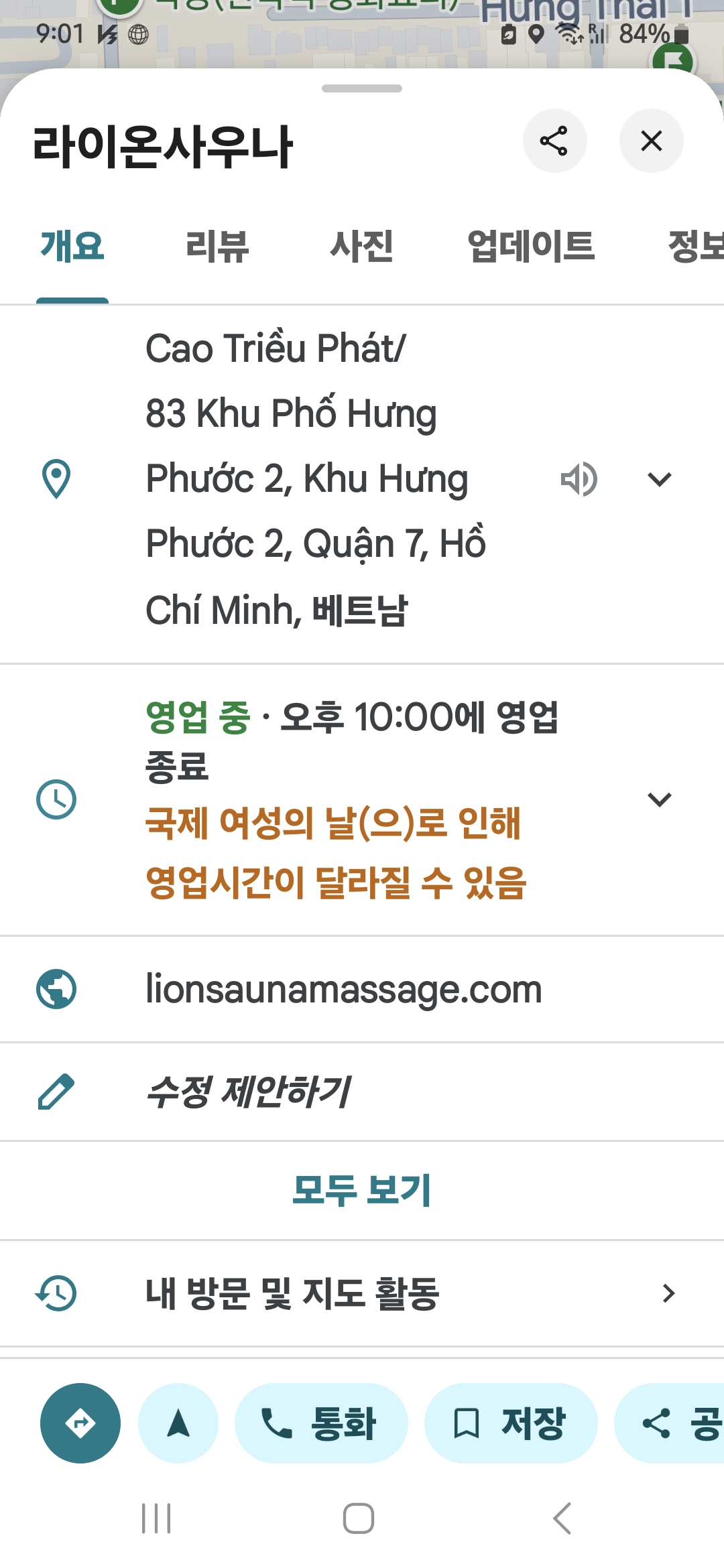The width and height of the screenshot is (724, 1568).
Task: Open the 업데이트 tab
Action: 530,246
